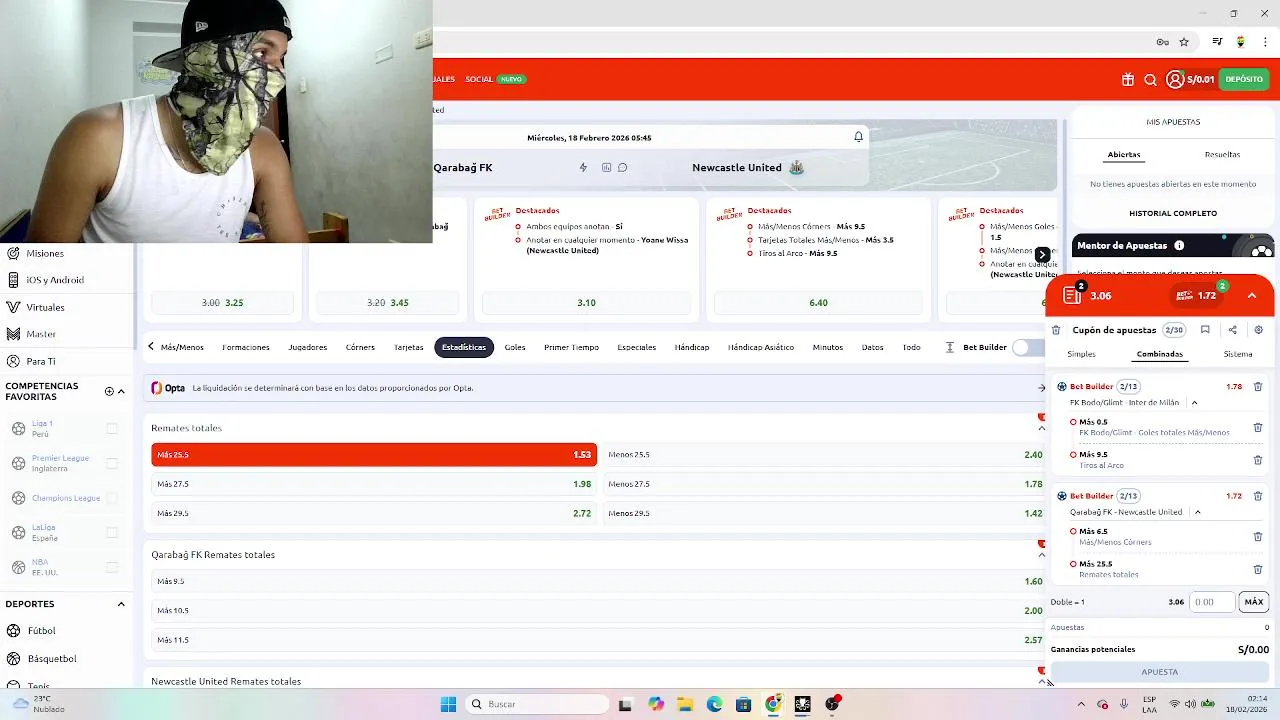The width and height of the screenshot is (1280, 720).
Task: Place bet with APUESTA button
Action: tap(1159, 672)
